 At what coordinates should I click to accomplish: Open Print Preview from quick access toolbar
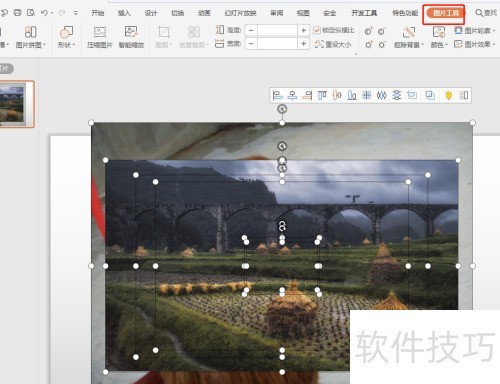click(31, 13)
